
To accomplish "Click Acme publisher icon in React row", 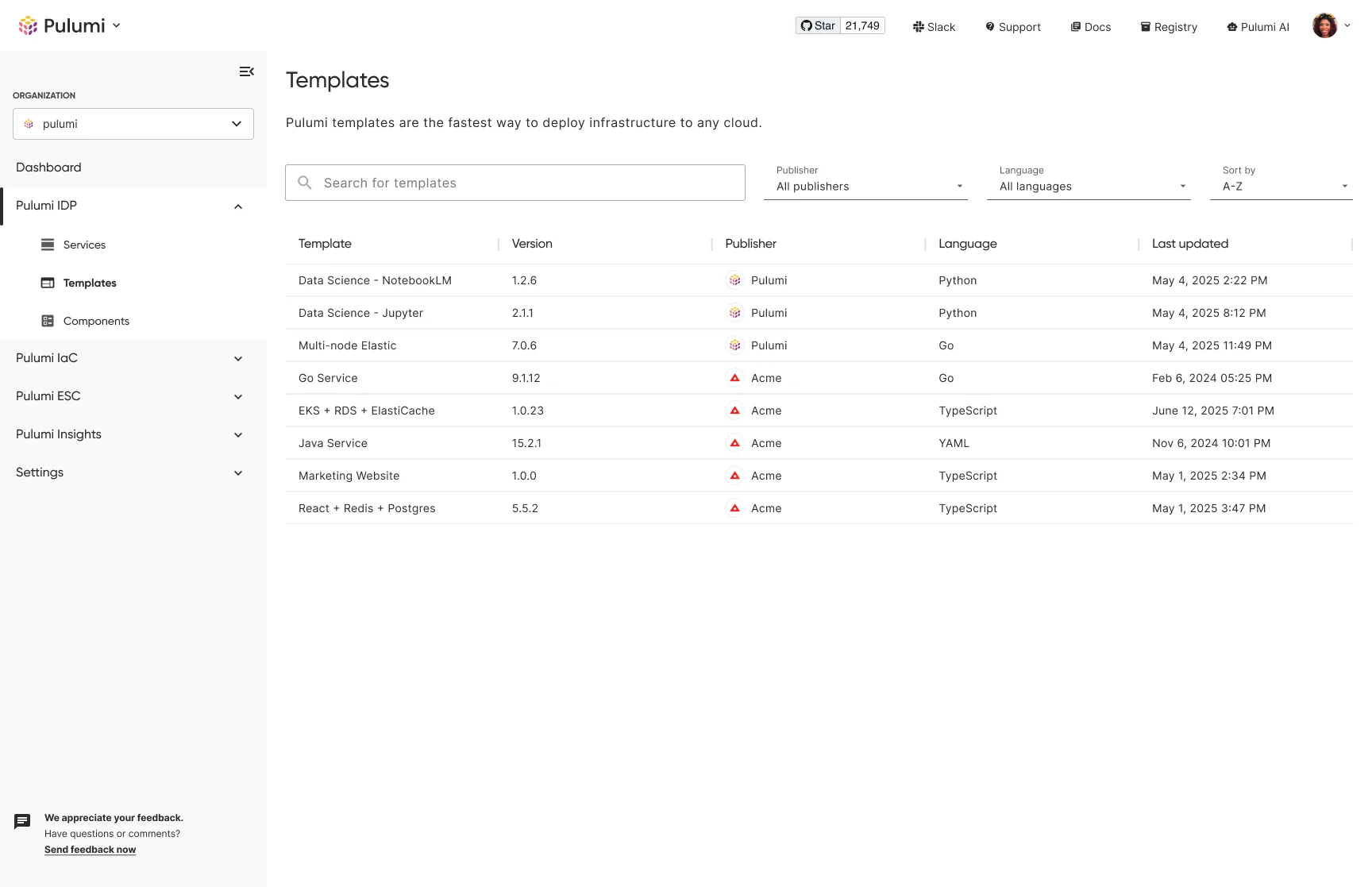I will pyautogui.click(x=735, y=508).
